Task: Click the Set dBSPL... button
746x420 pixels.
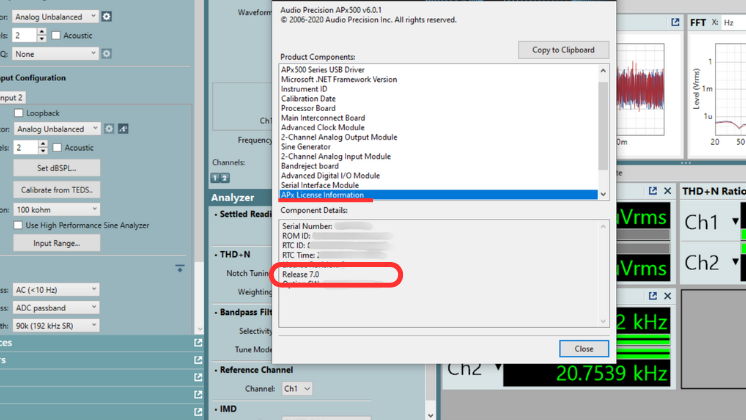Action: pos(56,168)
